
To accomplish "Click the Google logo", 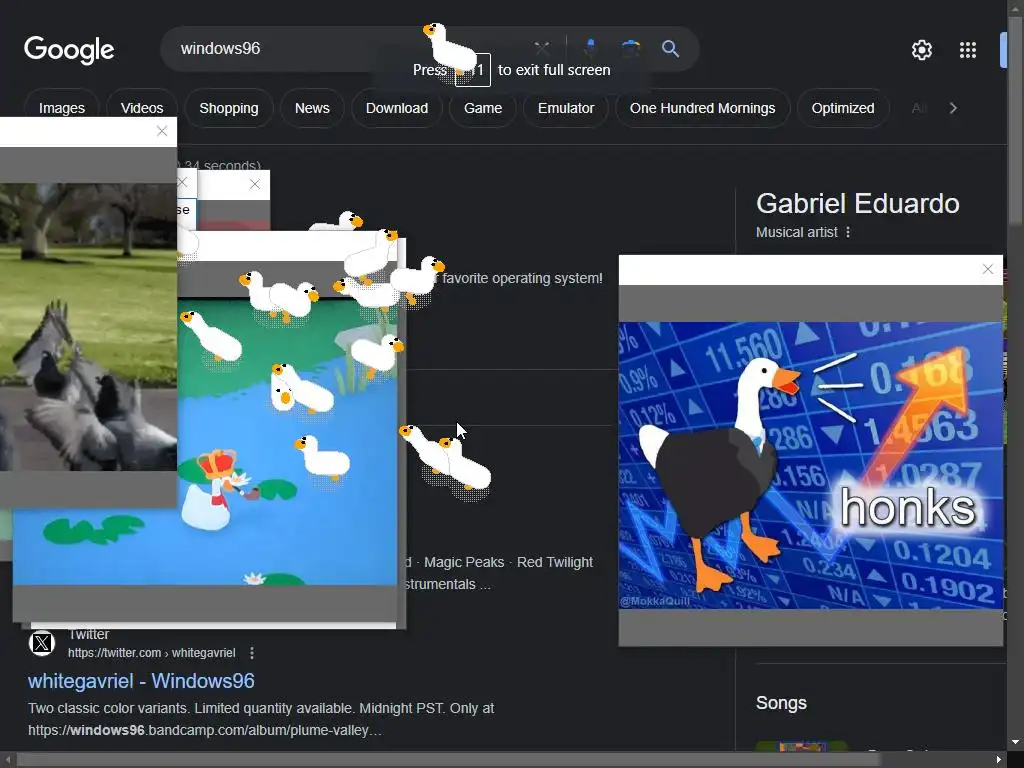I will 69,50.
